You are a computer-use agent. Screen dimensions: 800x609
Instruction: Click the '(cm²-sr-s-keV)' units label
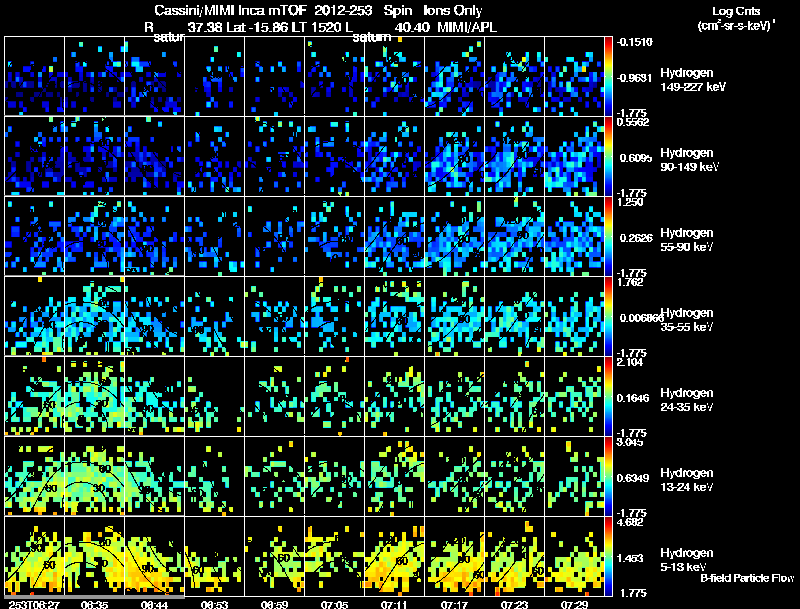[x=736, y=25]
